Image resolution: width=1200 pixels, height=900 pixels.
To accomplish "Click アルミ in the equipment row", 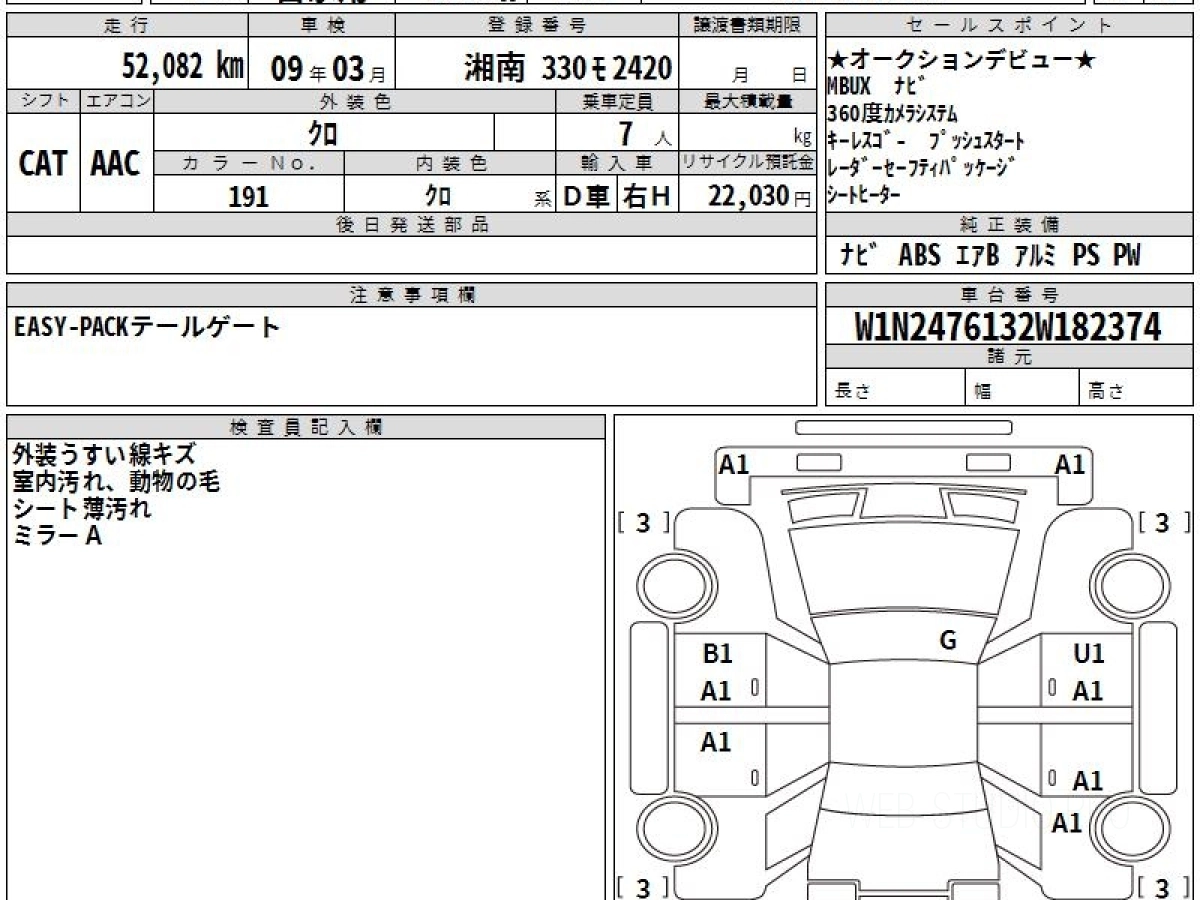I will [1037, 256].
